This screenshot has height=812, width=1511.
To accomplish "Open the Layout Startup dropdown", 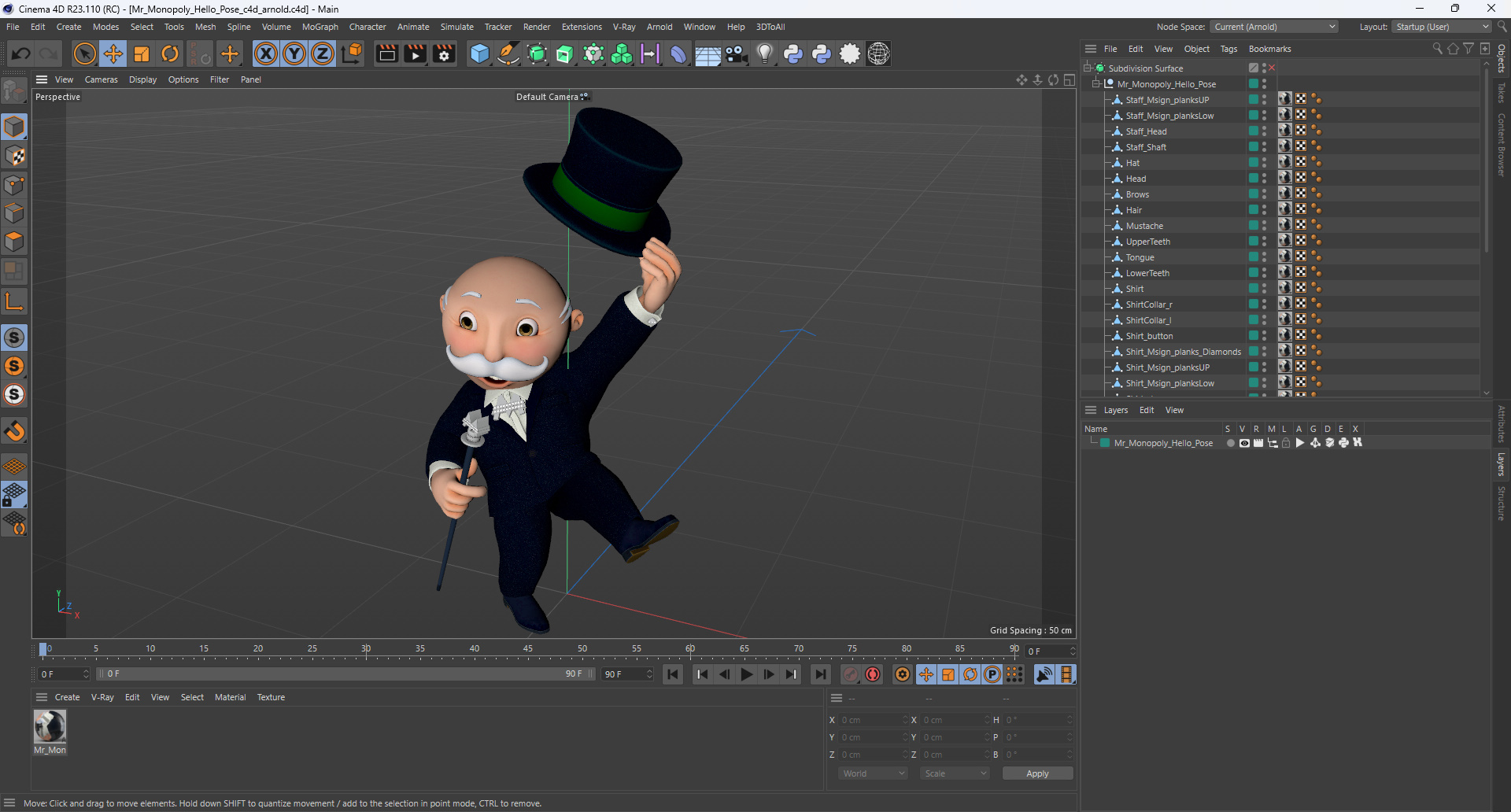I will (1442, 27).
